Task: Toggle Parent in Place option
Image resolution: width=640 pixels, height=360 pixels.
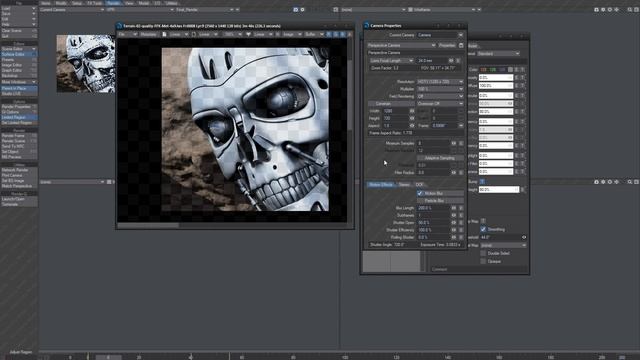Action: [x=19, y=88]
